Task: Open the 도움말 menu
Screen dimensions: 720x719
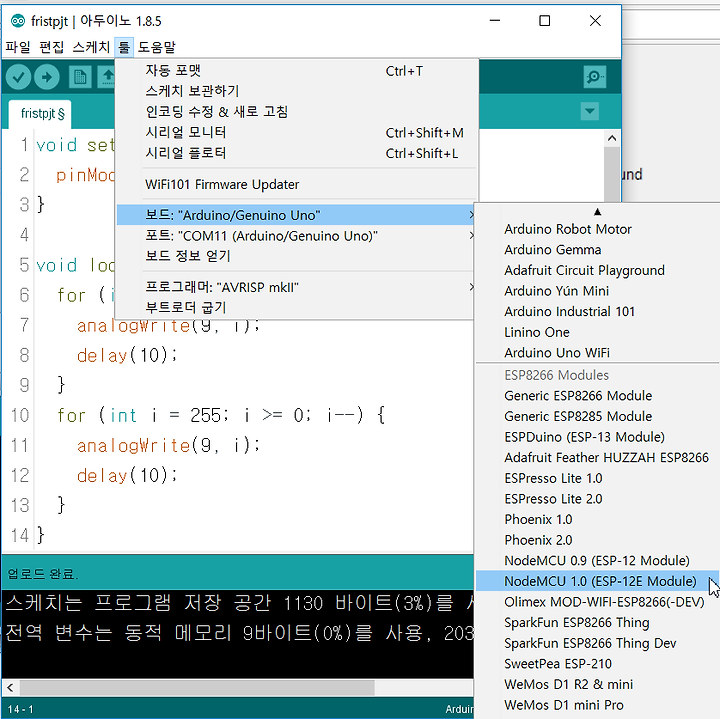Action: (157, 47)
